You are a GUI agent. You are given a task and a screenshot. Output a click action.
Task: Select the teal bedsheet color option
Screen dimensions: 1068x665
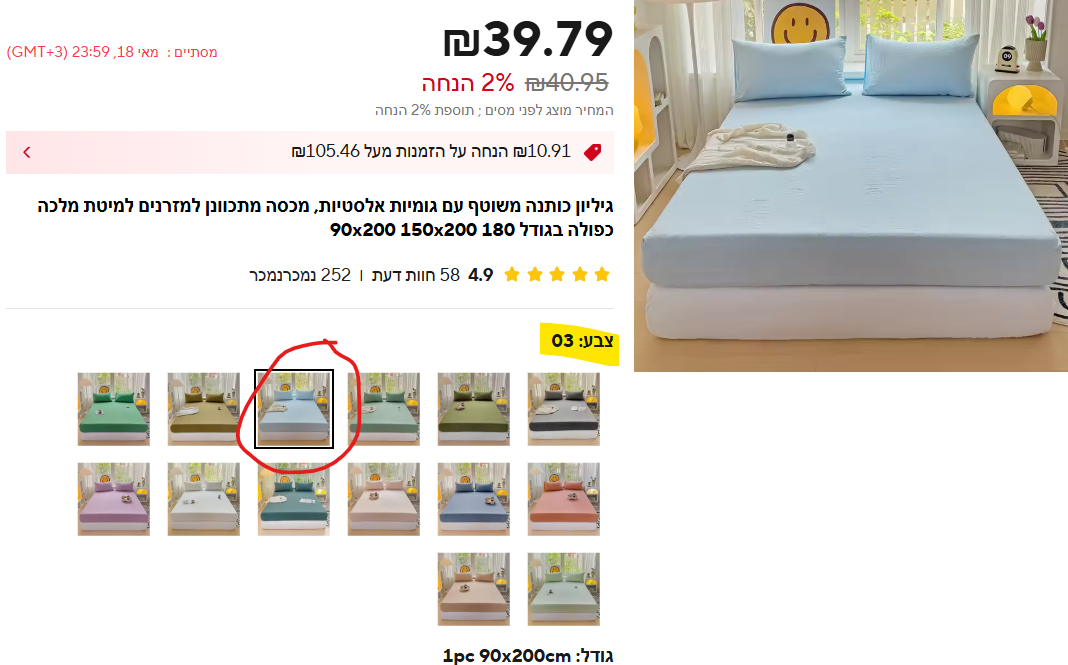[294, 499]
